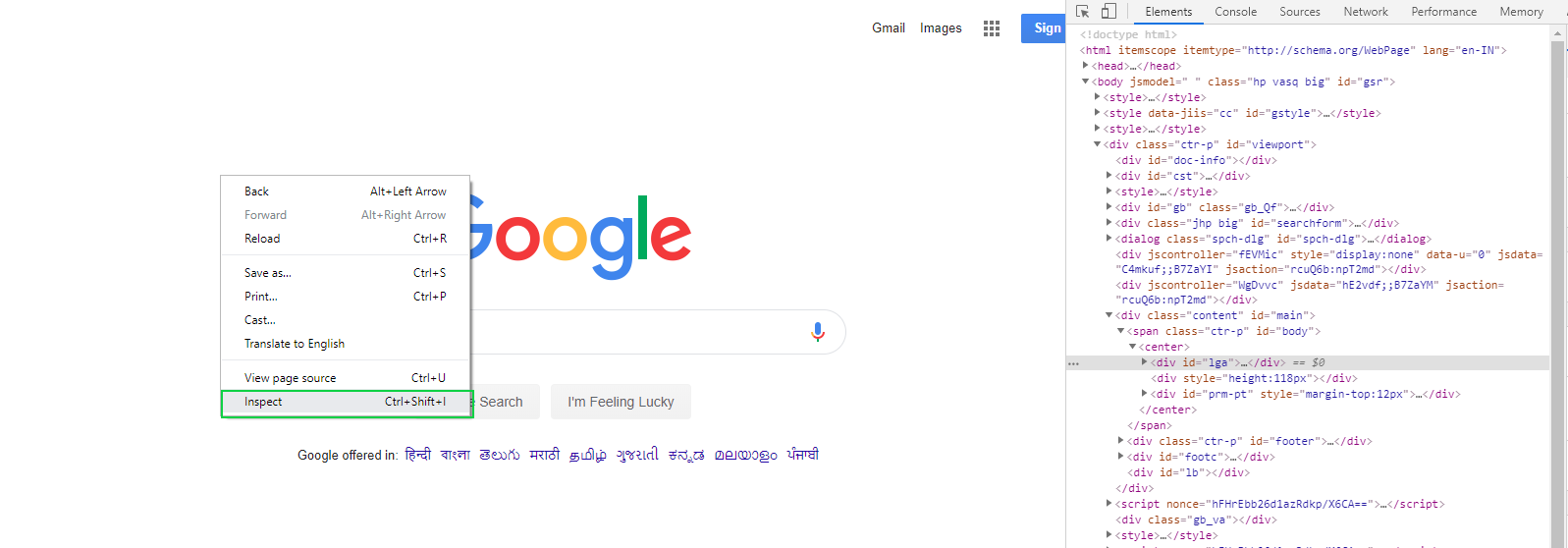Open the Network tab
1568x548 pixels.
pyautogui.click(x=1366, y=12)
